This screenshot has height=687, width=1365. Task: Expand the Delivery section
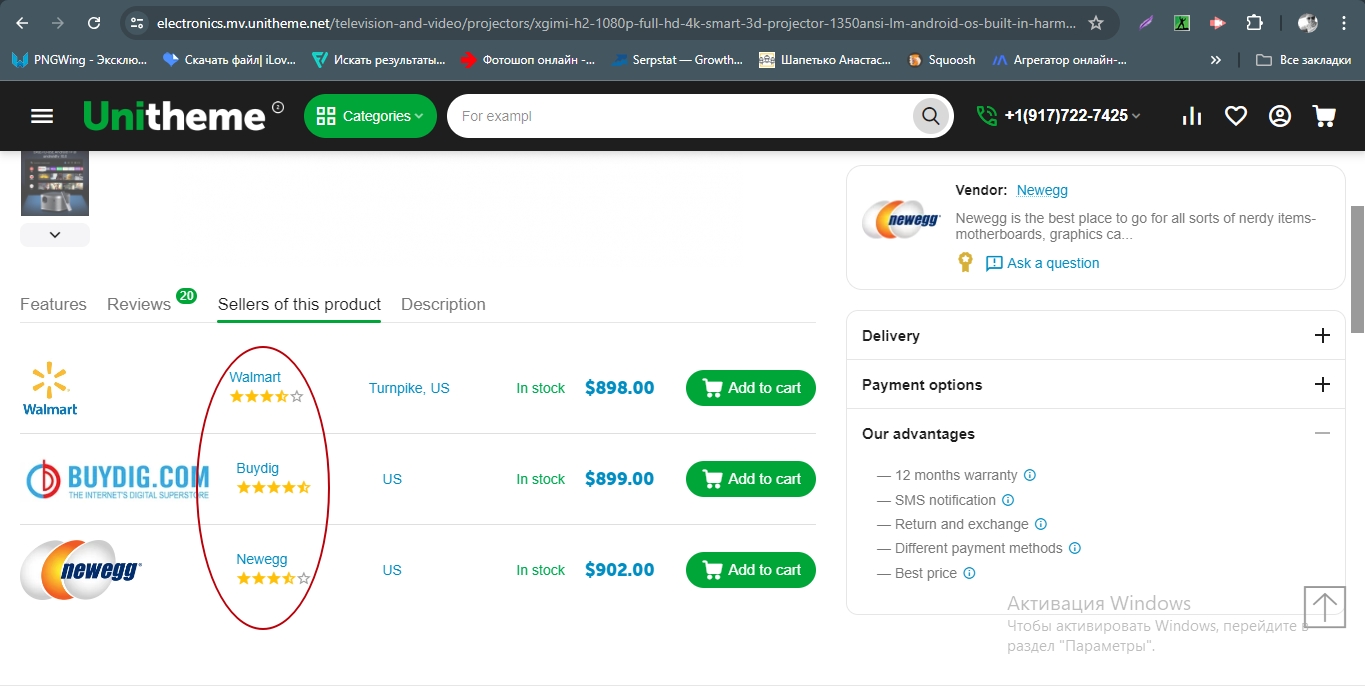coord(1322,336)
